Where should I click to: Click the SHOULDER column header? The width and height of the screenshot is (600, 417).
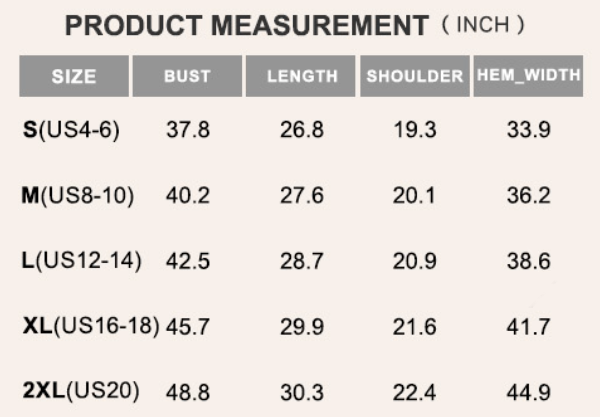(x=415, y=76)
